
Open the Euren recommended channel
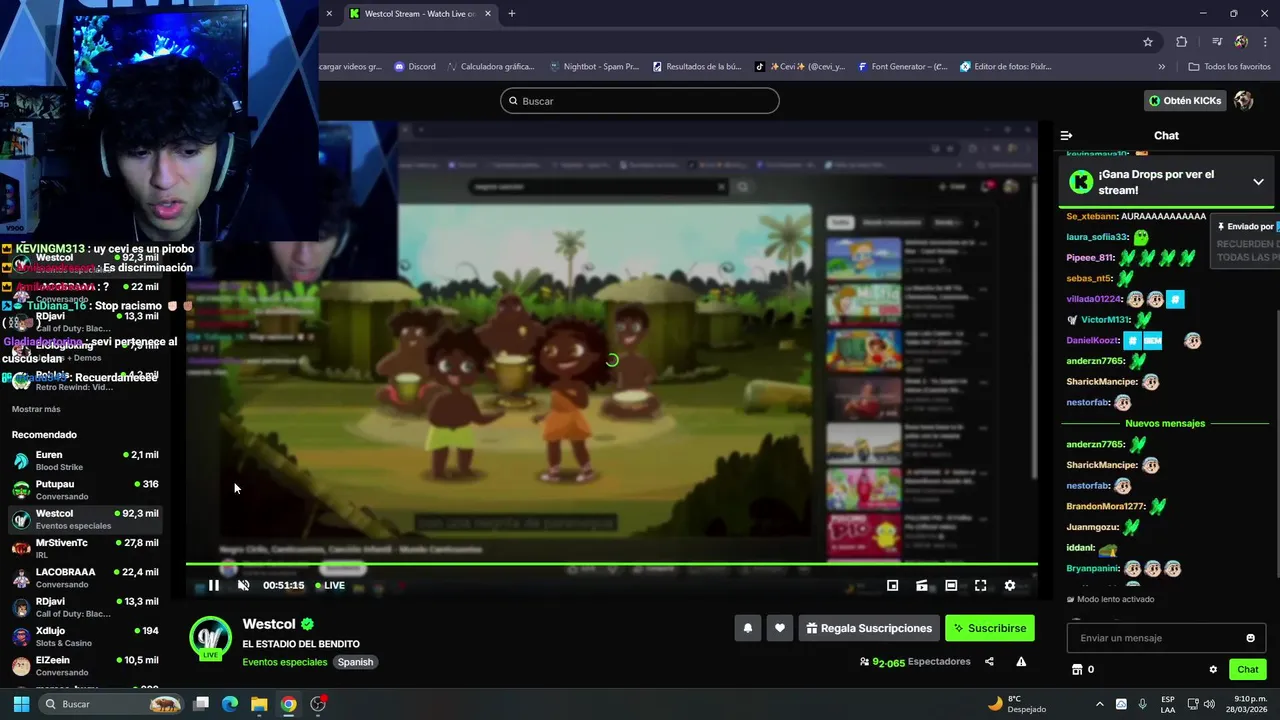coord(85,460)
